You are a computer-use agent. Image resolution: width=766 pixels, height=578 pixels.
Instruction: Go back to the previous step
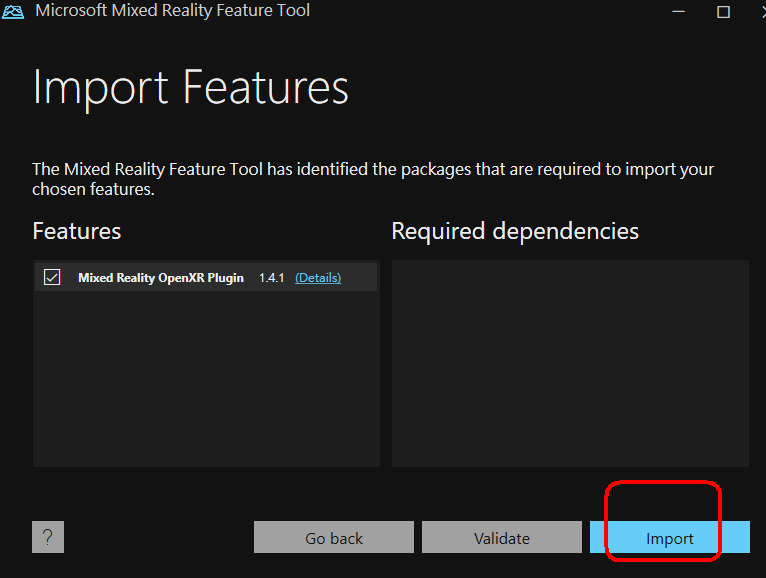334,537
